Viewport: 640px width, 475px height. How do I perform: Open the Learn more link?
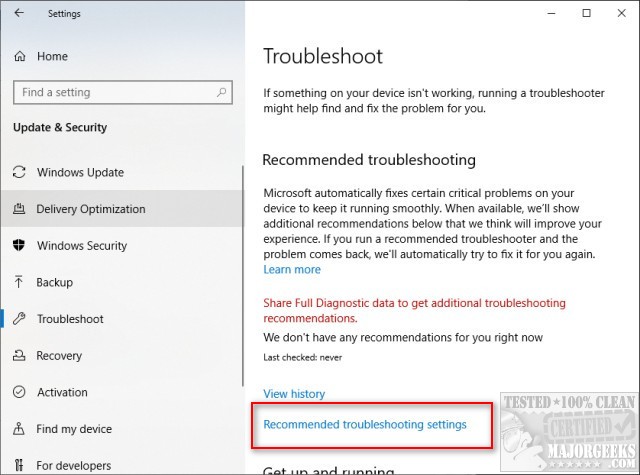pyautogui.click(x=292, y=269)
